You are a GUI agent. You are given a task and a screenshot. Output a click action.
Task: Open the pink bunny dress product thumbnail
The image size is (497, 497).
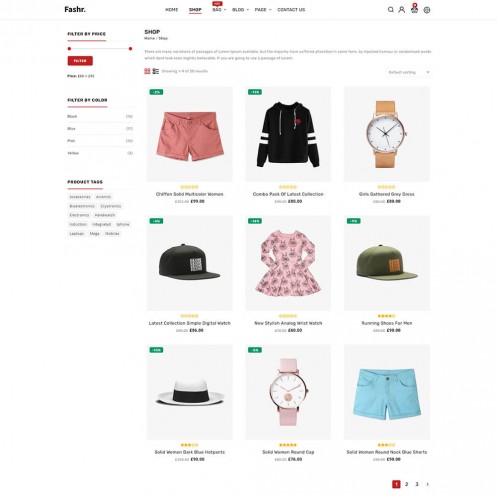[288, 263]
